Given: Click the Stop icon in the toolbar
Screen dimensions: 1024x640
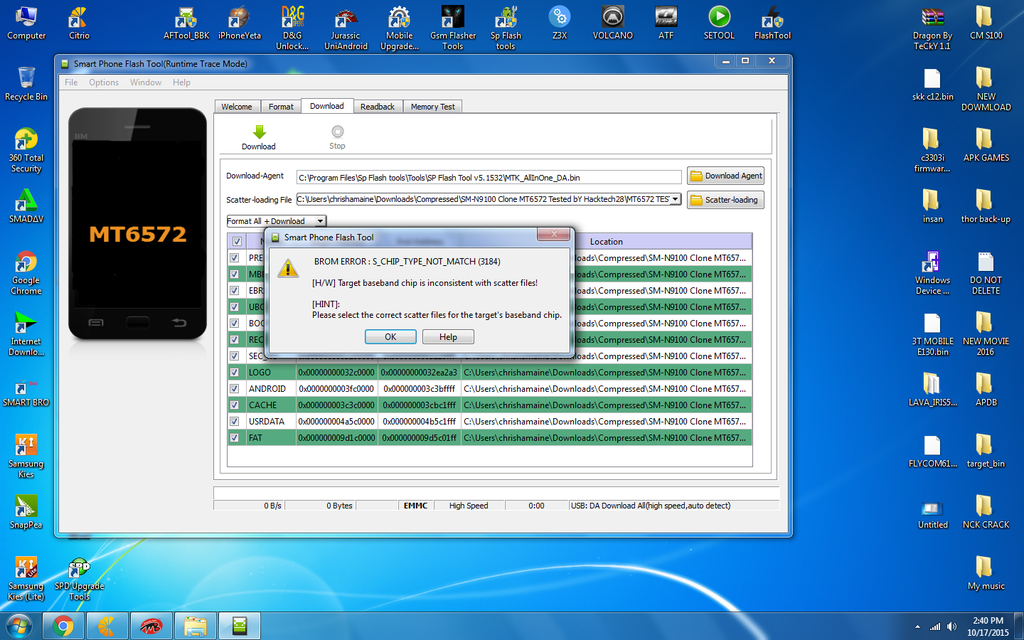Looking at the screenshot, I should pyautogui.click(x=337, y=131).
